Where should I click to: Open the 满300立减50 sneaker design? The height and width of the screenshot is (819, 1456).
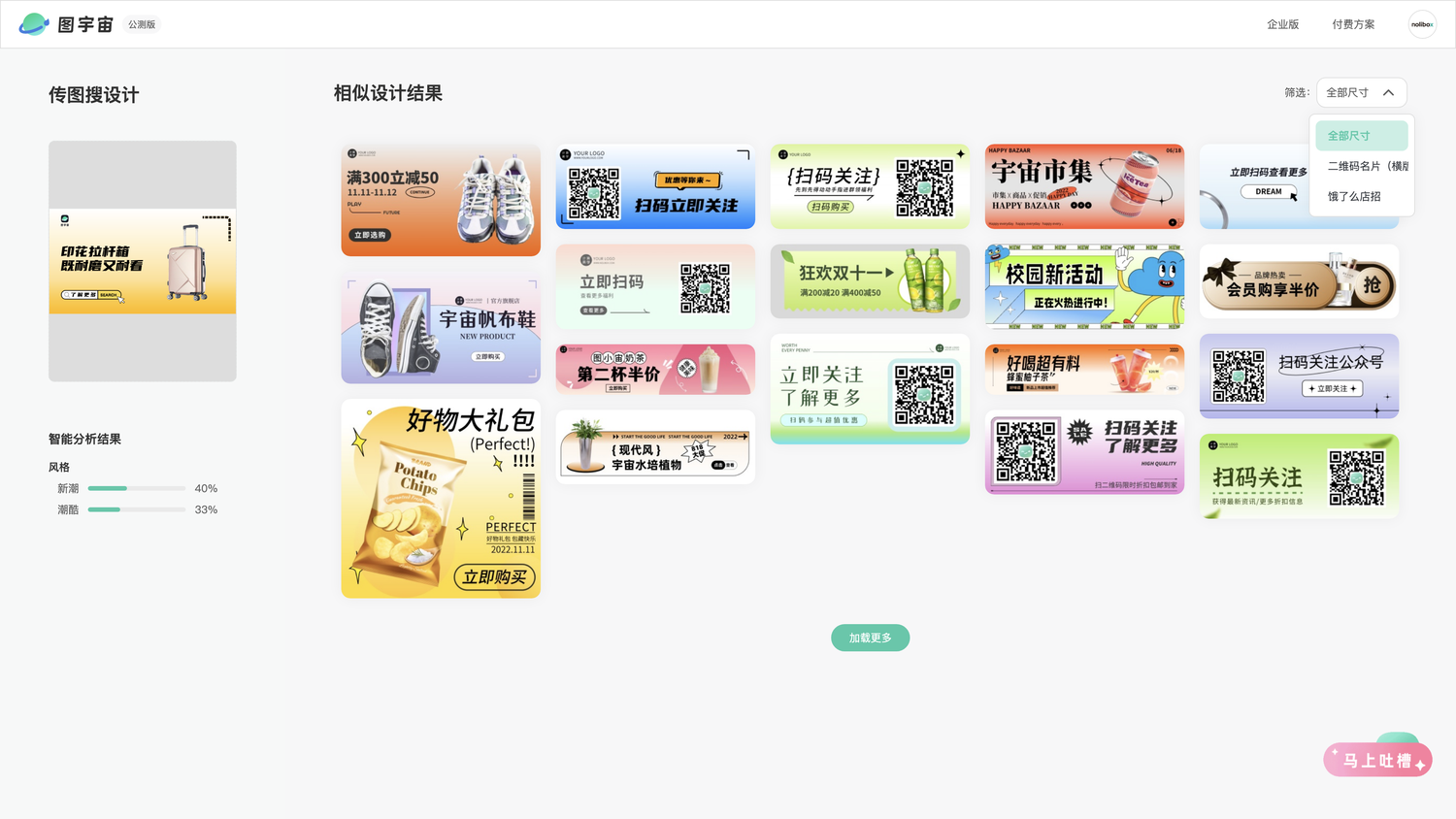click(x=441, y=200)
